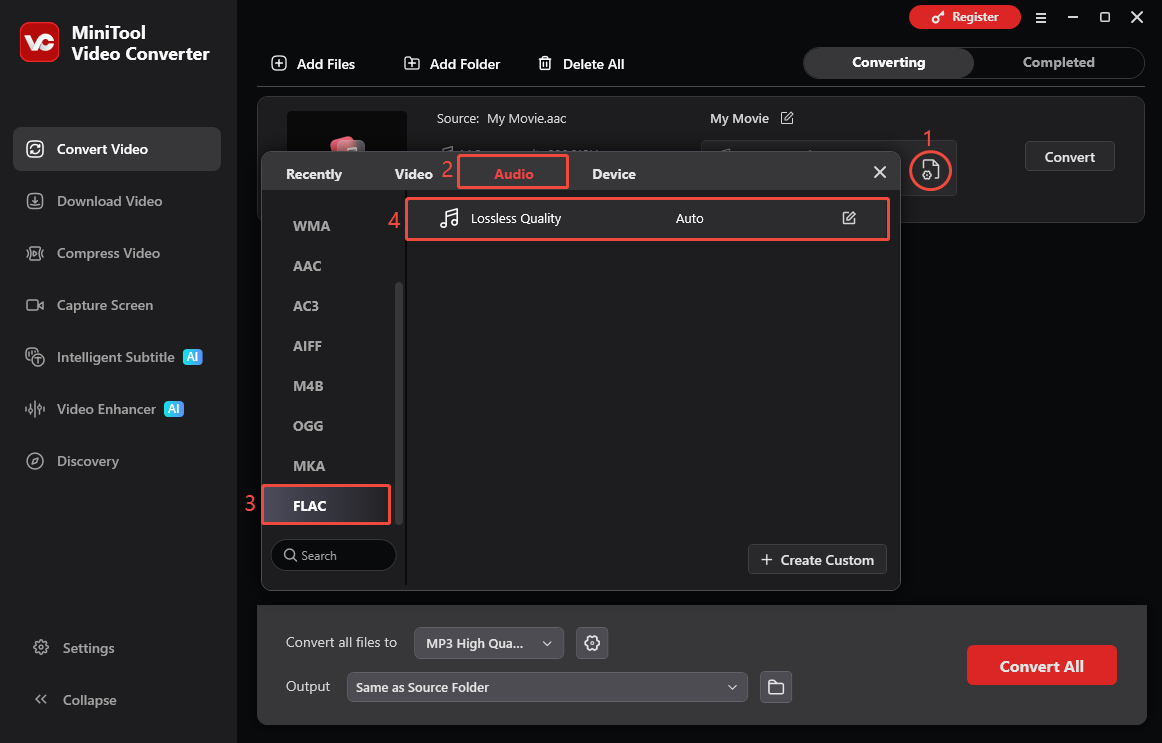
Task: Close the format selection popup
Action: click(880, 172)
